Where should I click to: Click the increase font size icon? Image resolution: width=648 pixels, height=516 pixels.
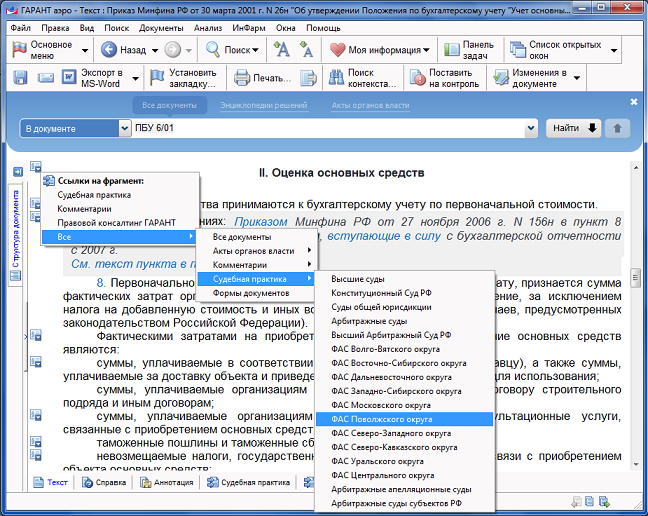point(282,49)
